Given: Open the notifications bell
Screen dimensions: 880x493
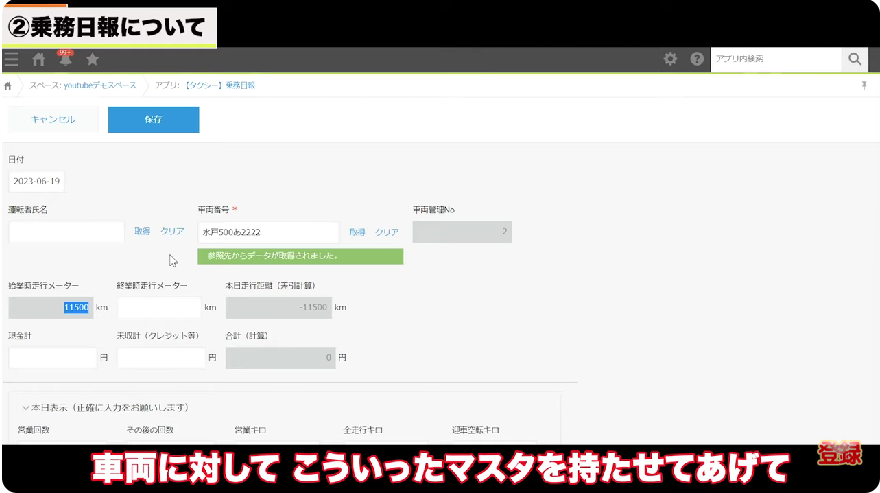Looking at the screenshot, I should coord(66,60).
